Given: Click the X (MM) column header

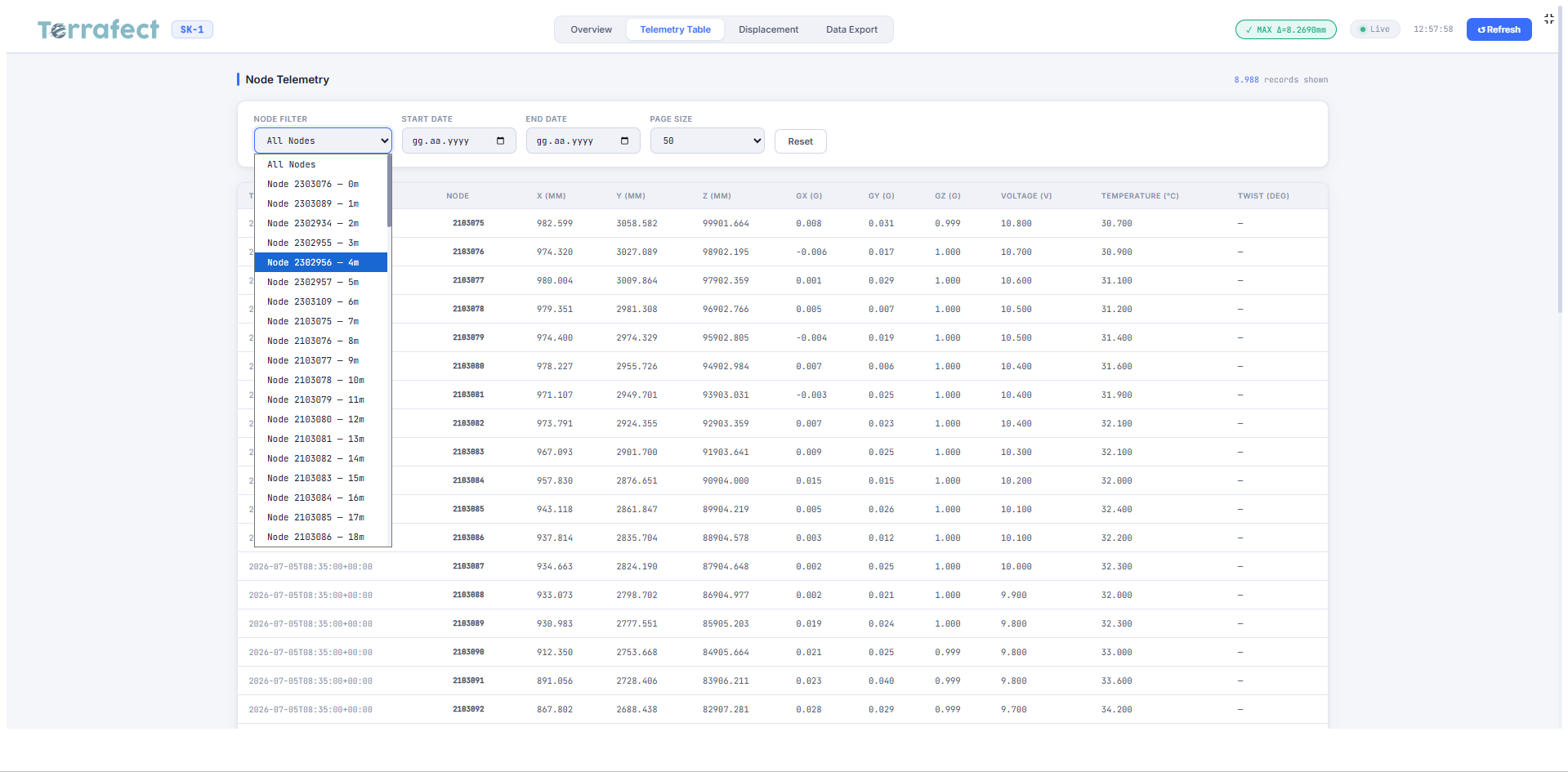Looking at the screenshot, I should tap(551, 196).
